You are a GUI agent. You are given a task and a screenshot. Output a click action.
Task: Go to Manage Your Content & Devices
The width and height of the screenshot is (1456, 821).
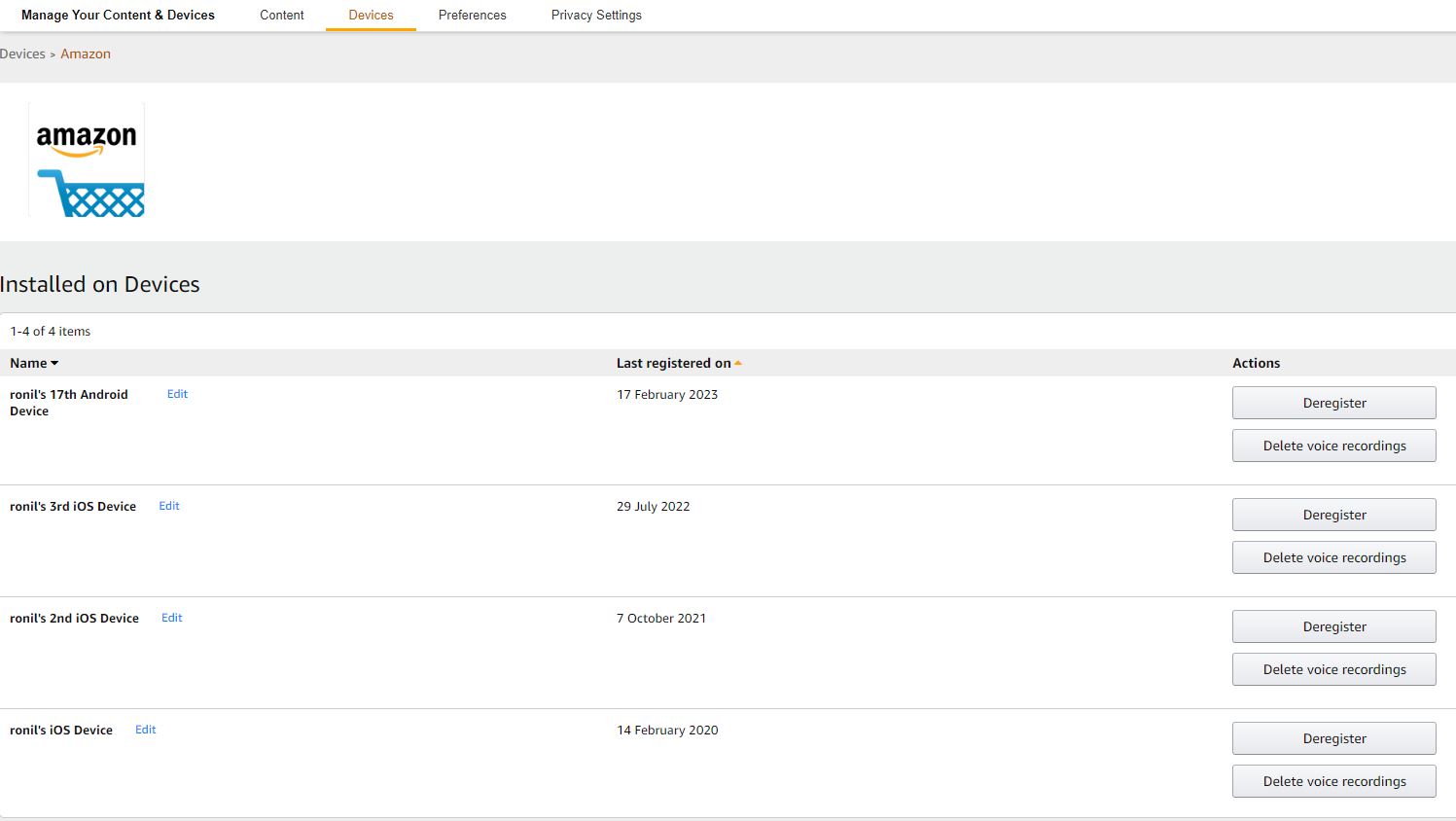tap(118, 16)
